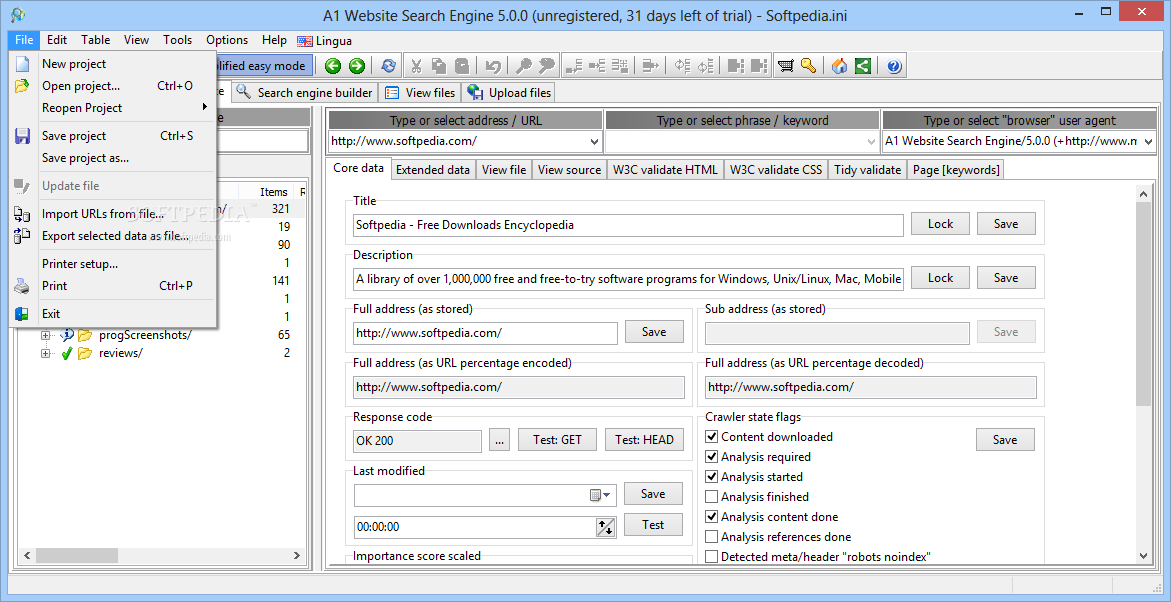Click the first tree structure toolbar icon
This screenshot has height=602, width=1171.
coord(574,66)
